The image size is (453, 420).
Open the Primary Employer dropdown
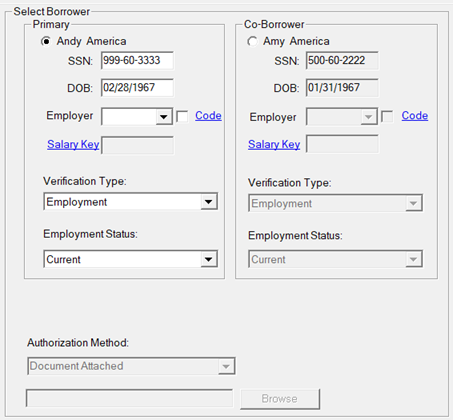pyautogui.click(x=137, y=116)
